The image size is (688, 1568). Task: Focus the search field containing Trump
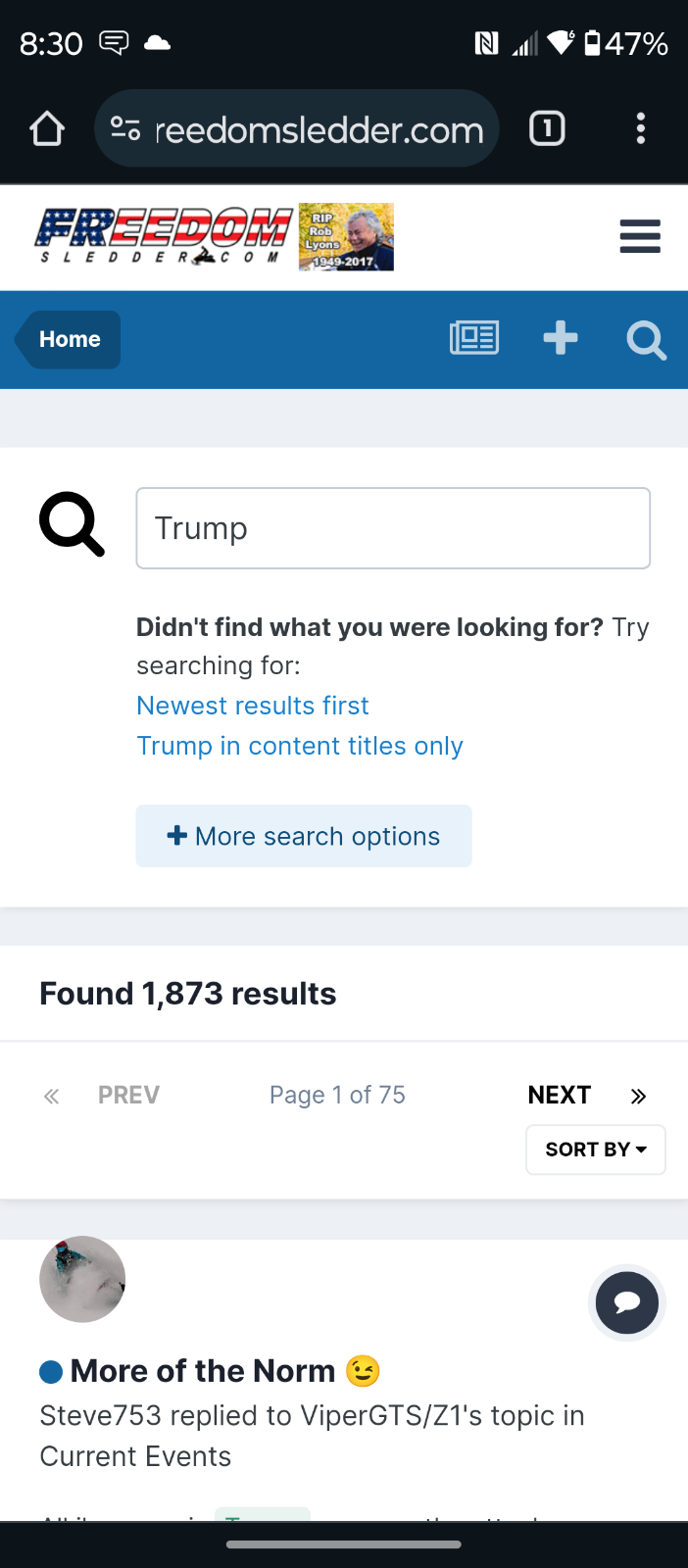[393, 528]
